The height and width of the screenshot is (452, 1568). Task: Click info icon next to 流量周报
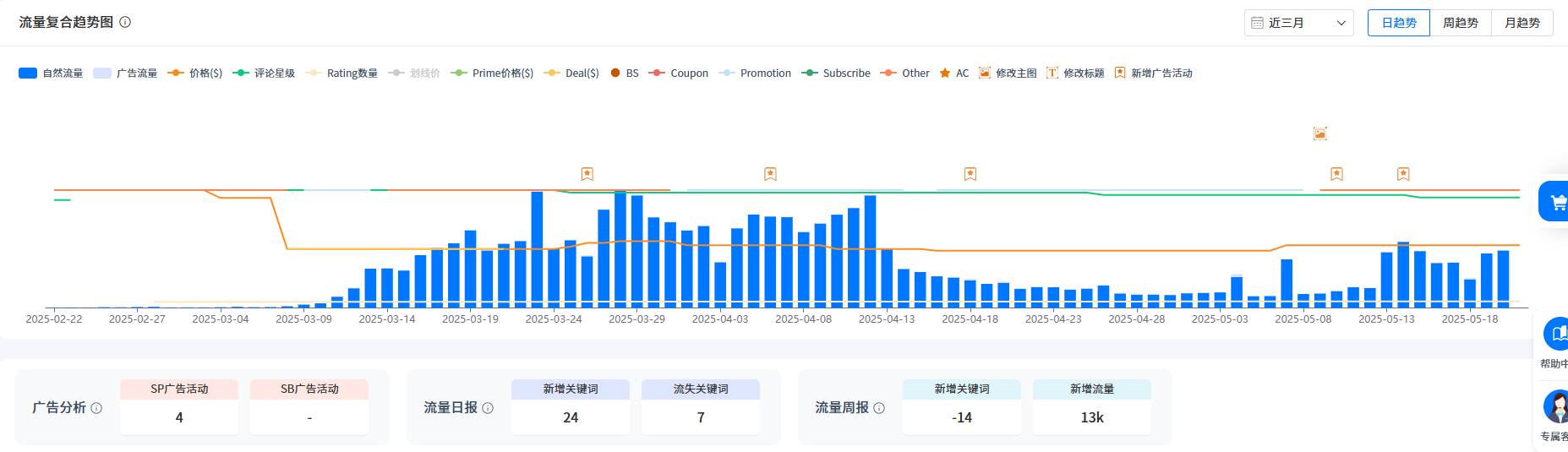(x=879, y=408)
